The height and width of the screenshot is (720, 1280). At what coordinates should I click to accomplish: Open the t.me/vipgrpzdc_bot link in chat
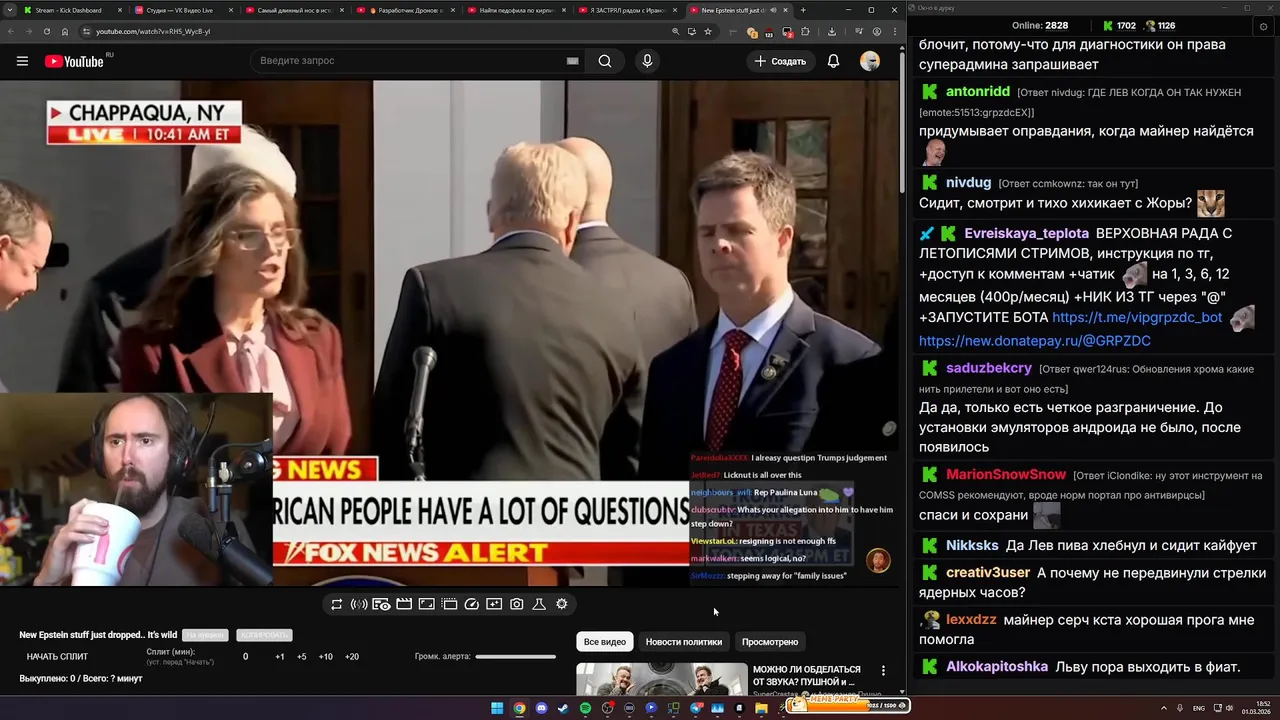coord(1137,317)
